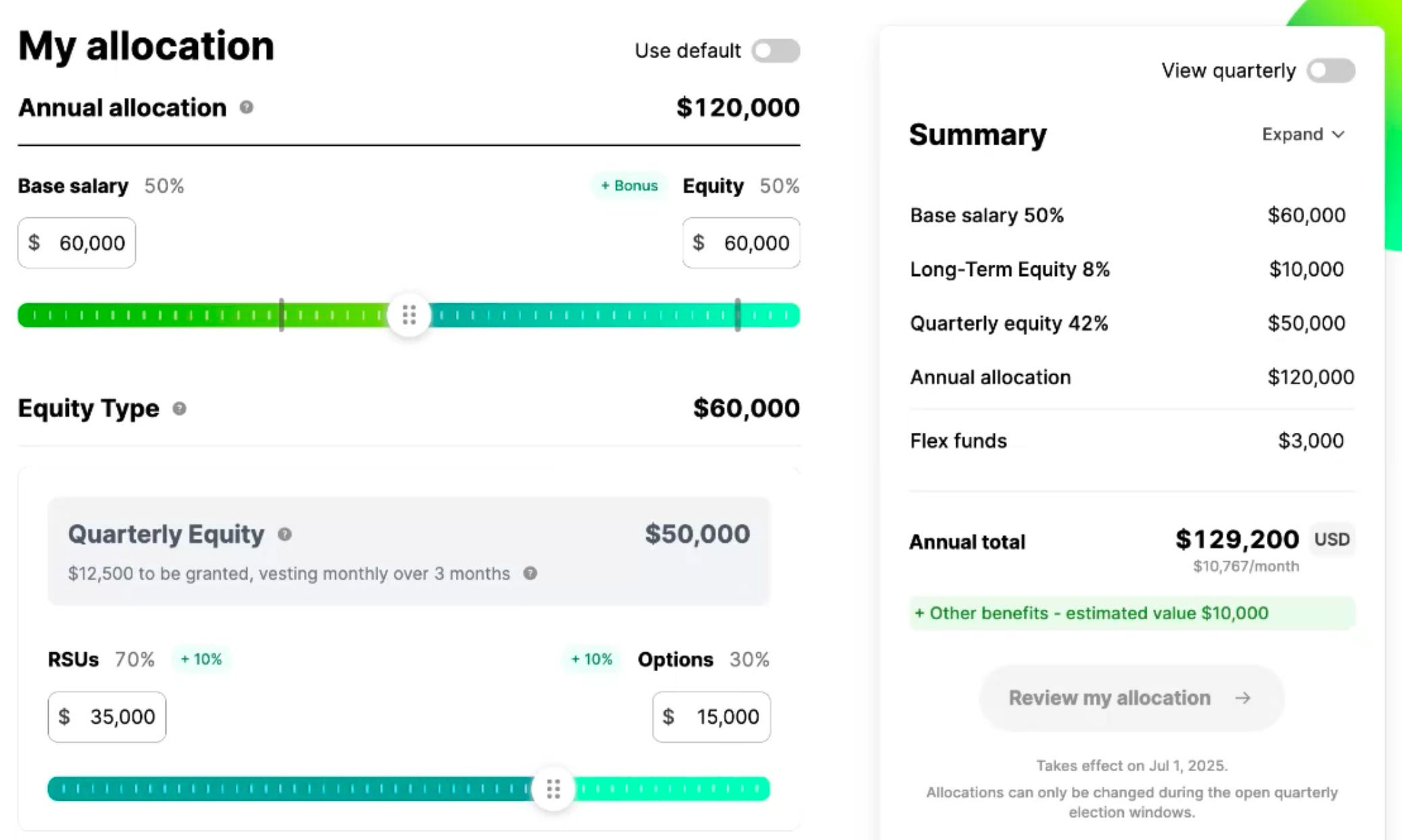Click the light teal Options slider track

[x=672, y=789]
